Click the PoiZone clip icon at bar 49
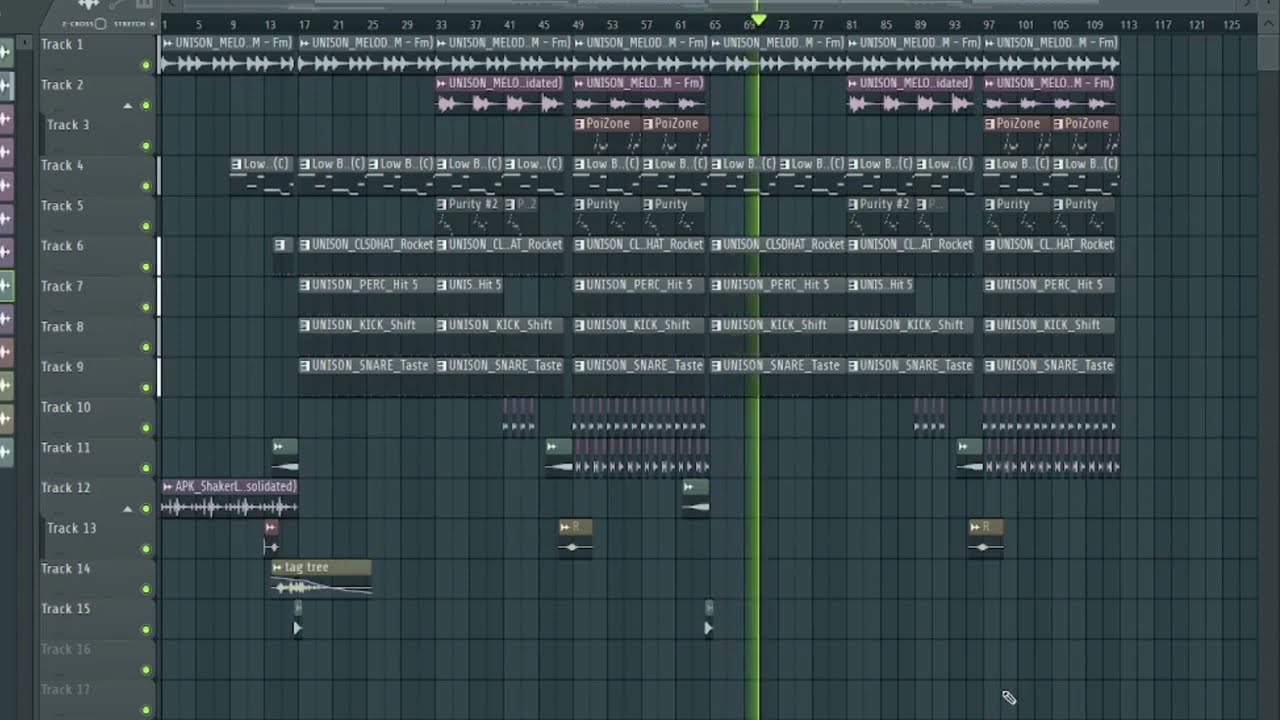This screenshot has width=1280, height=720. (579, 124)
